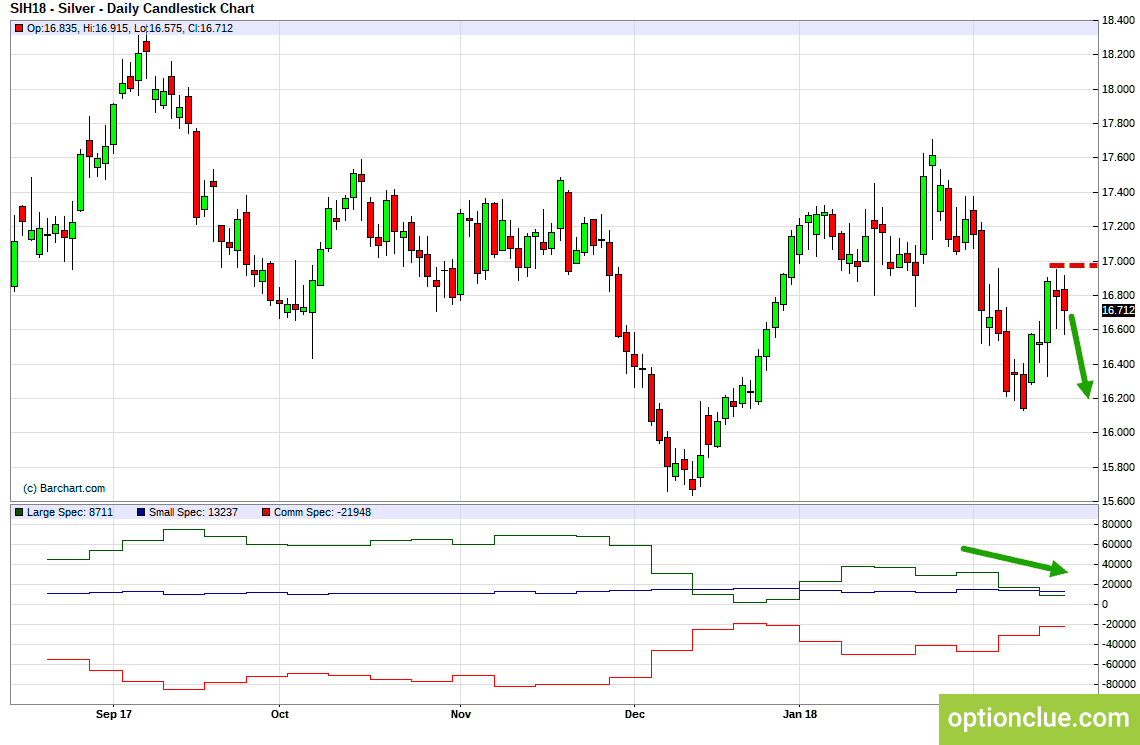
Task: Click the red dashed level line near 17.000
Action: click(x=1073, y=265)
